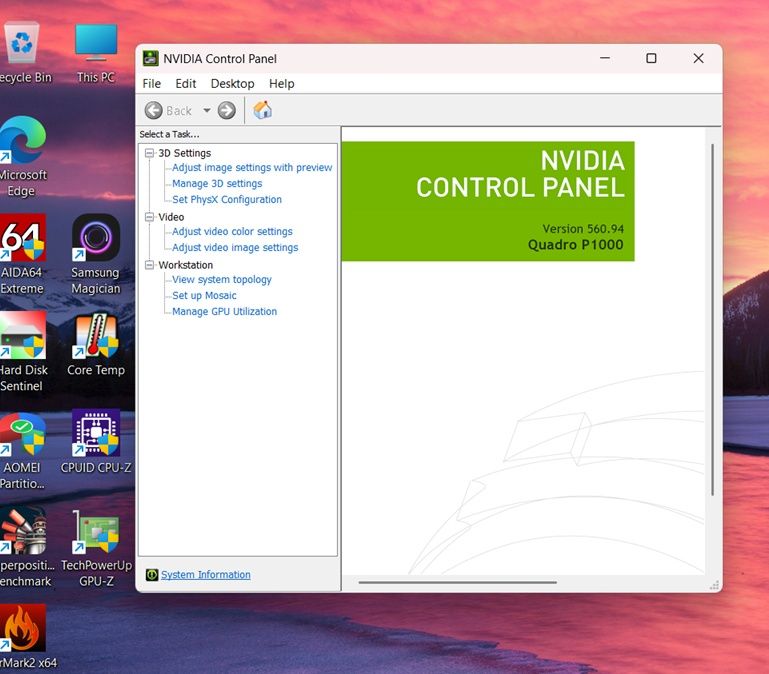Select the Video category label

tap(171, 217)
